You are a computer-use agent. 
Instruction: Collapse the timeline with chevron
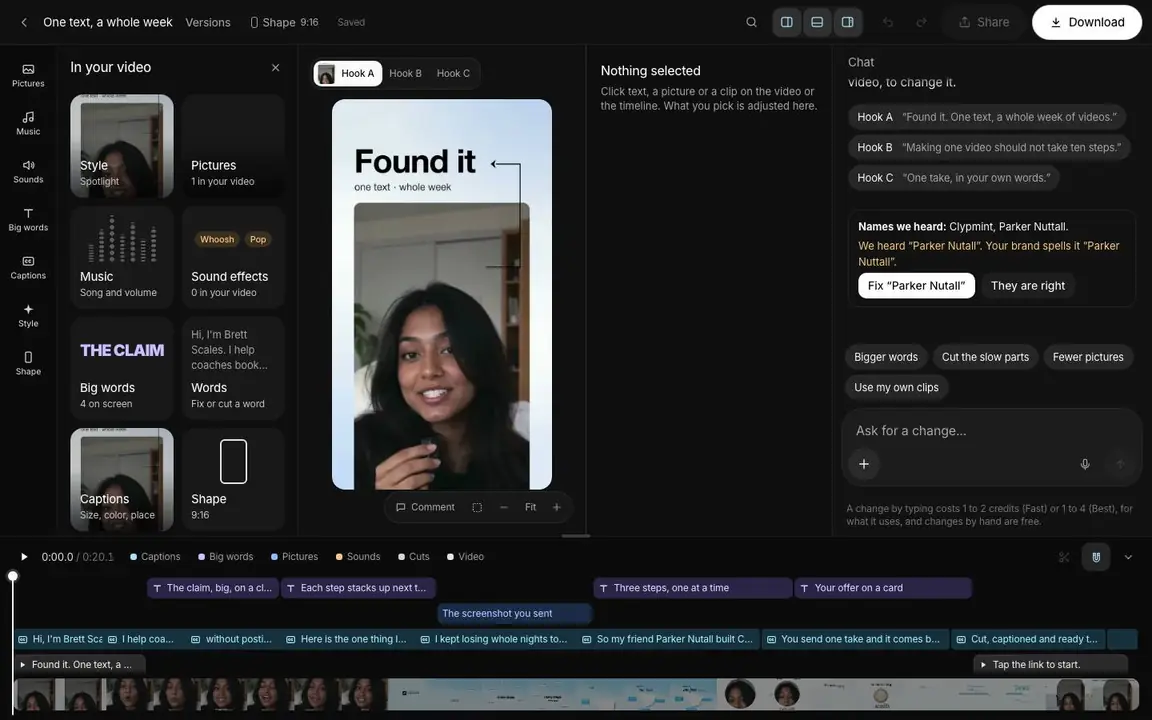point(1128,557)
